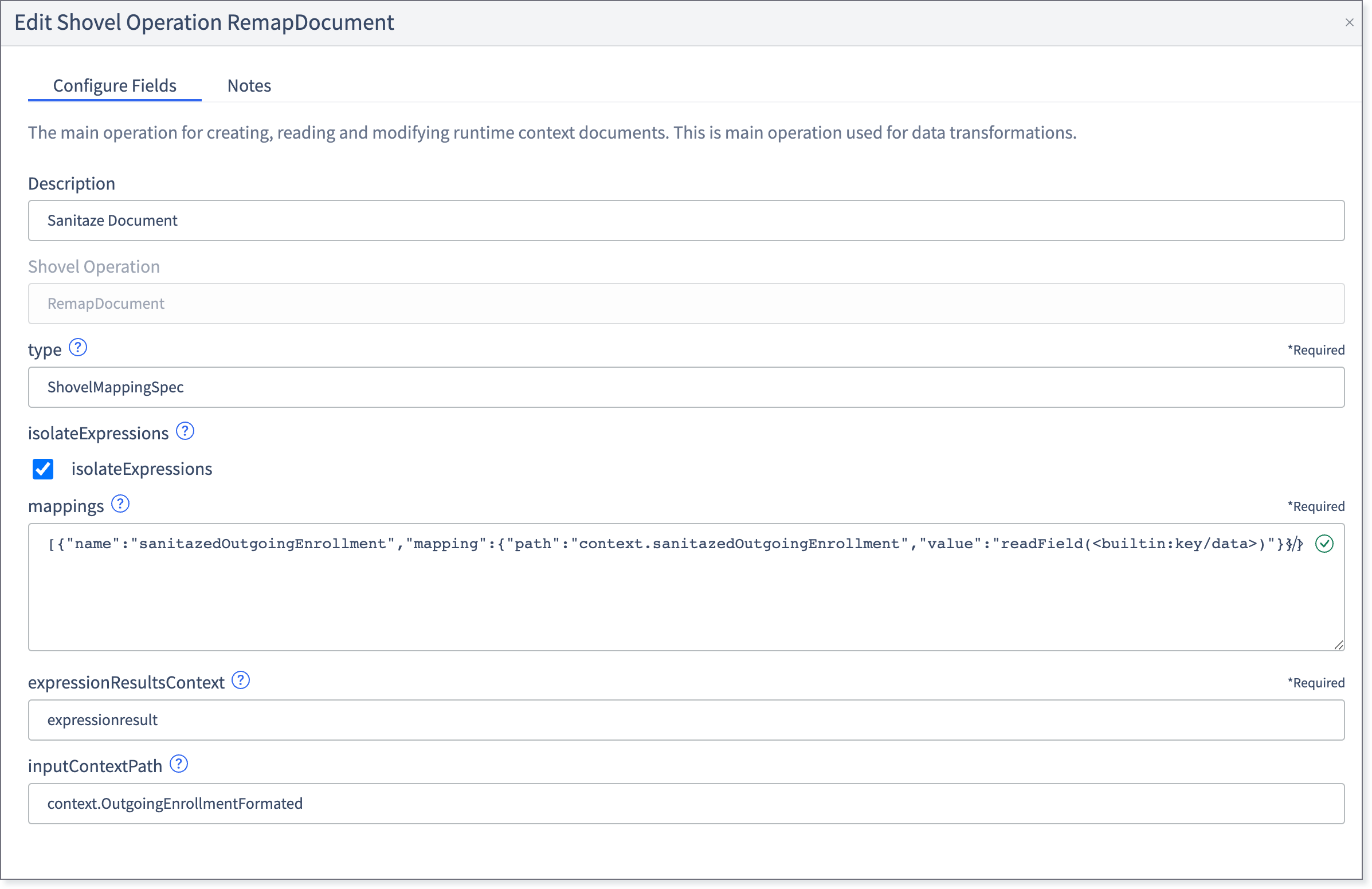1372x889 pixels.
Task: Focus the expressionResultsContext field
Action: pyautogui.click(x=686, y=720)
